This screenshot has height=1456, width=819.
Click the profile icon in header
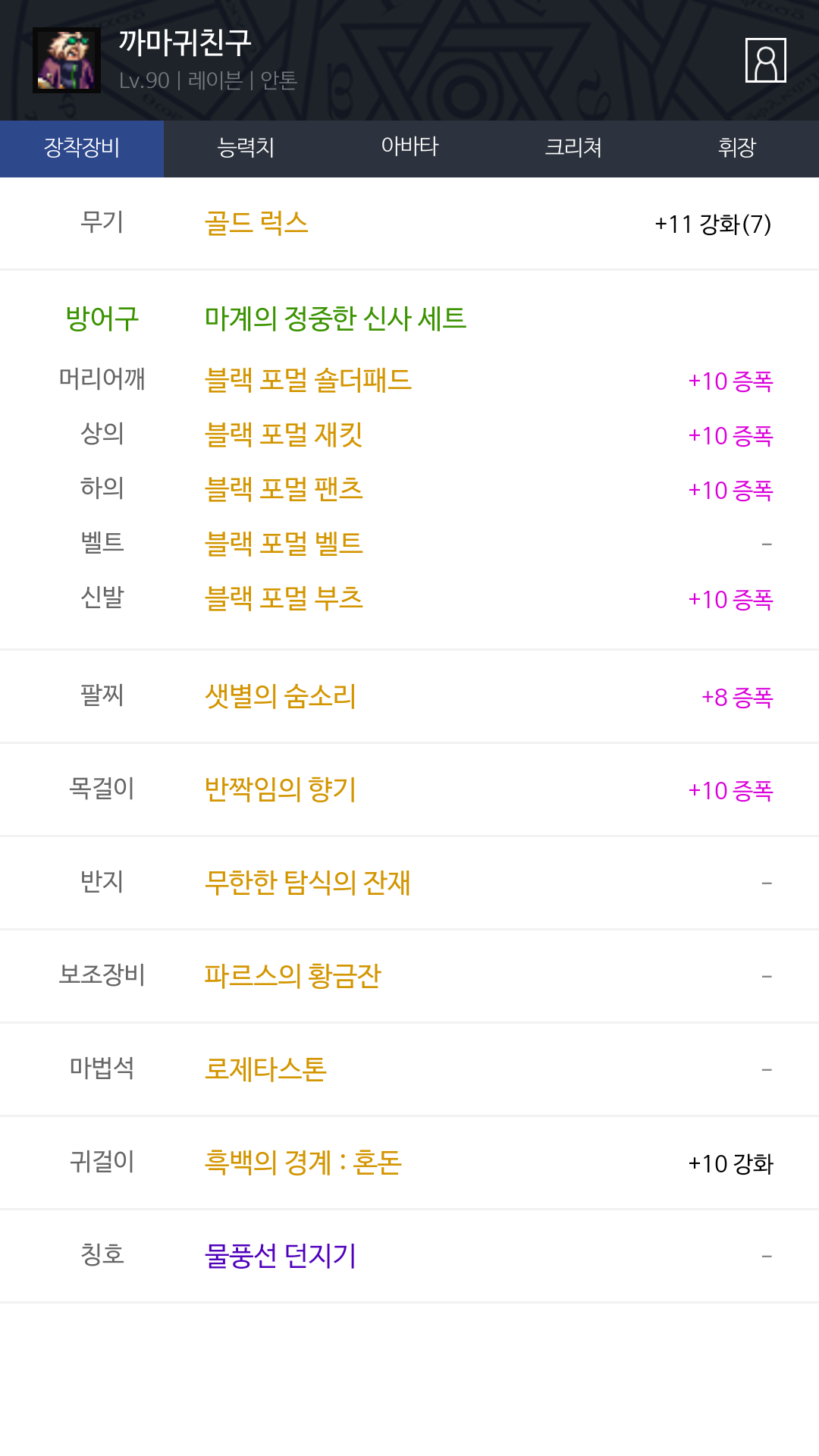765,60
